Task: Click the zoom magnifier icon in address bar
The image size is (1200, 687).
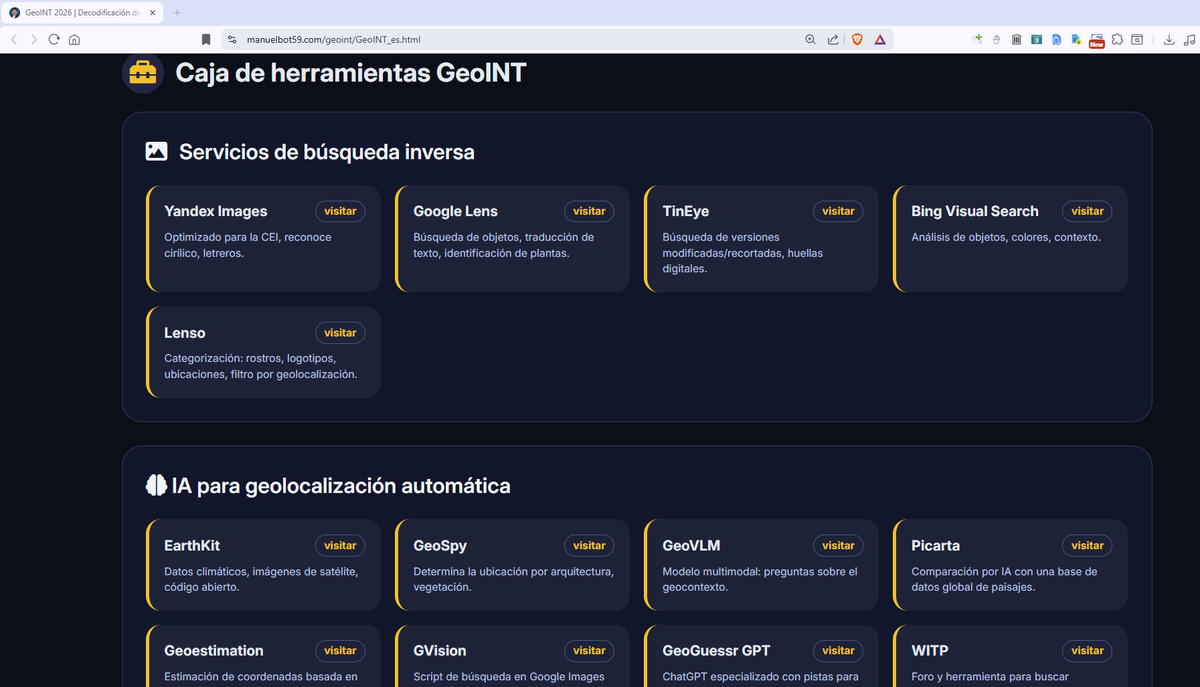Action: 810,40
